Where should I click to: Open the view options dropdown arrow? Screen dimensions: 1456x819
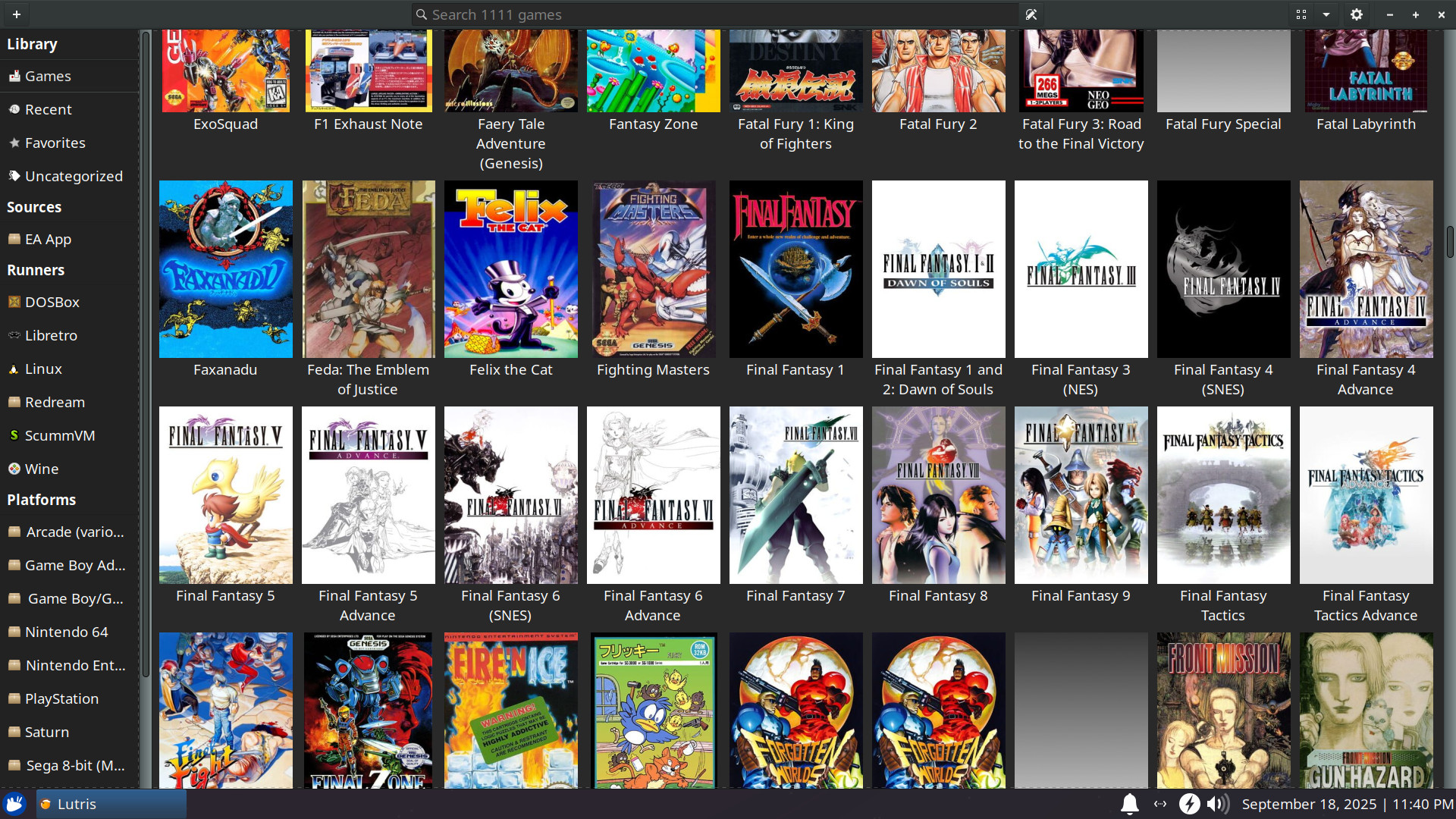coord(1326,14)
